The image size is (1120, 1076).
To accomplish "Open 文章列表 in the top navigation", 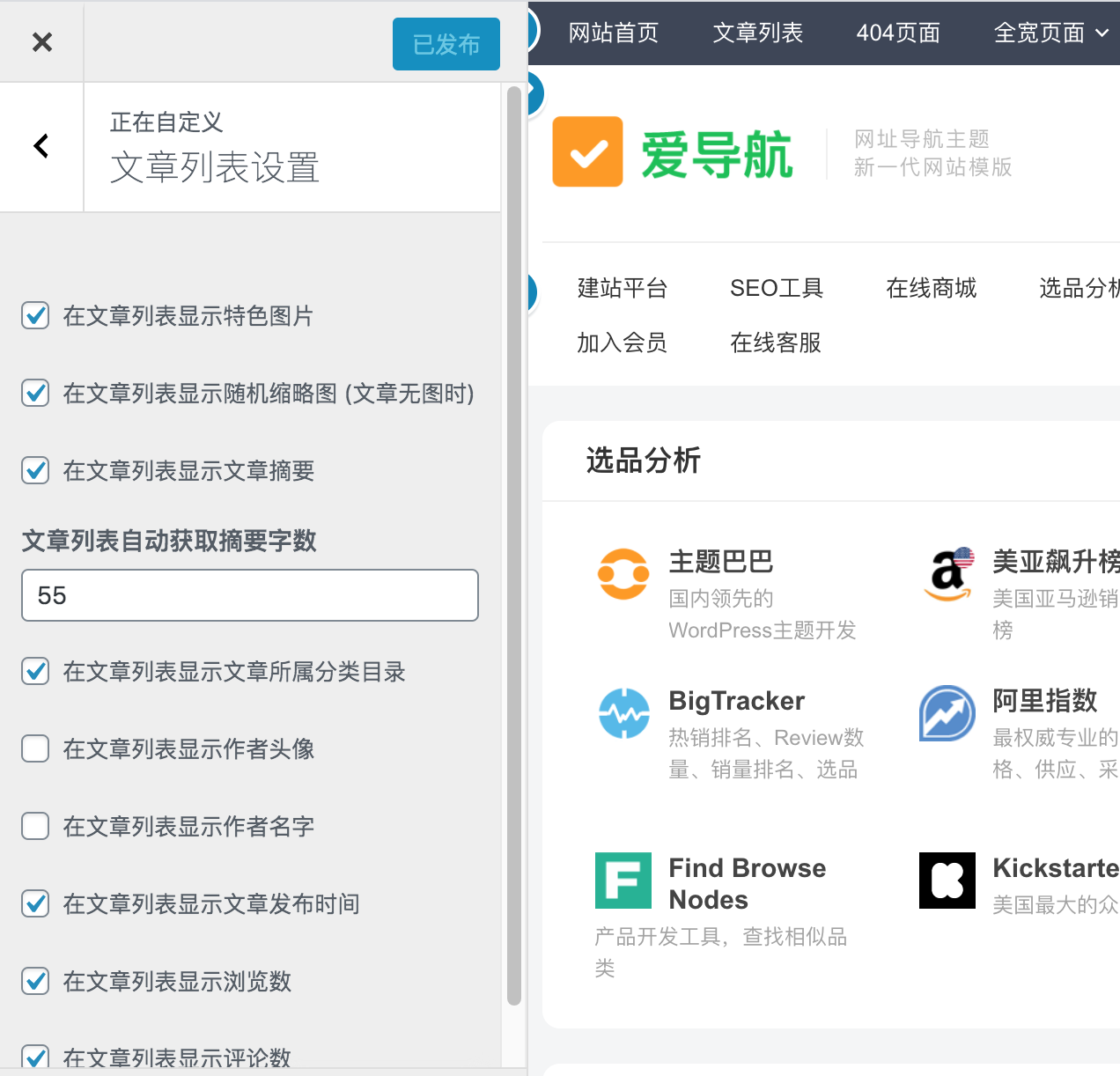I will click(x=758, y=33).
